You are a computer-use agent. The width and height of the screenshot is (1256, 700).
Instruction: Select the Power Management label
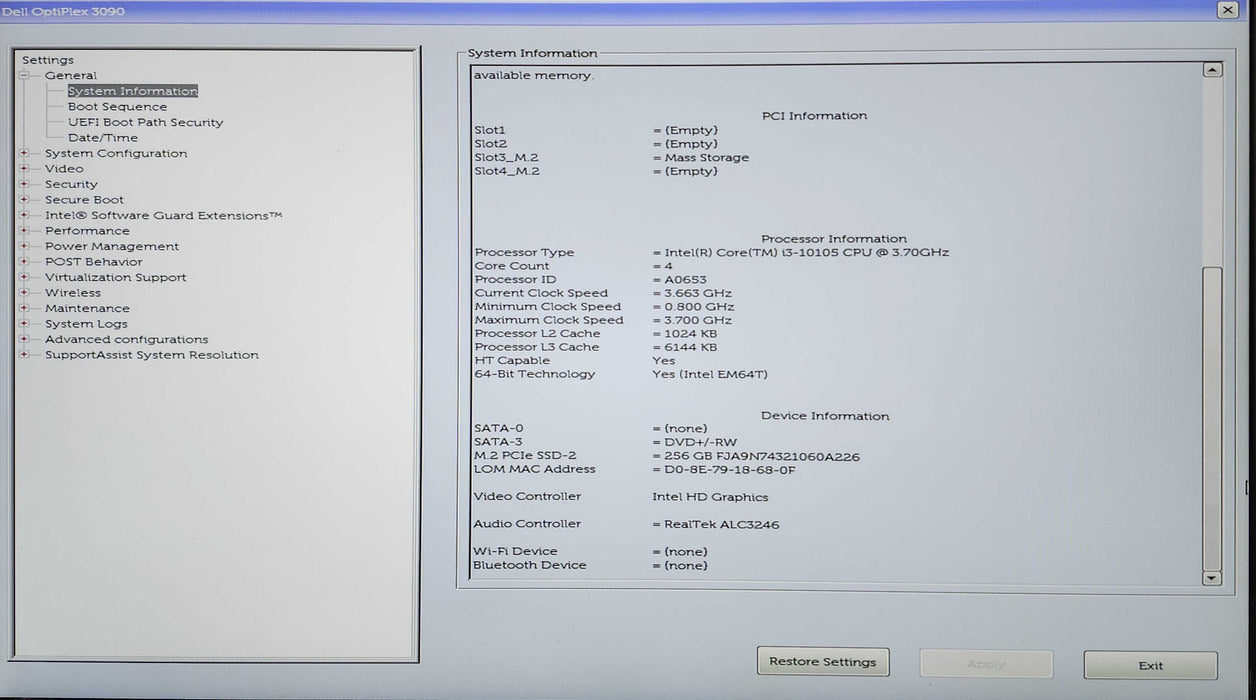[x=112, y=246]
